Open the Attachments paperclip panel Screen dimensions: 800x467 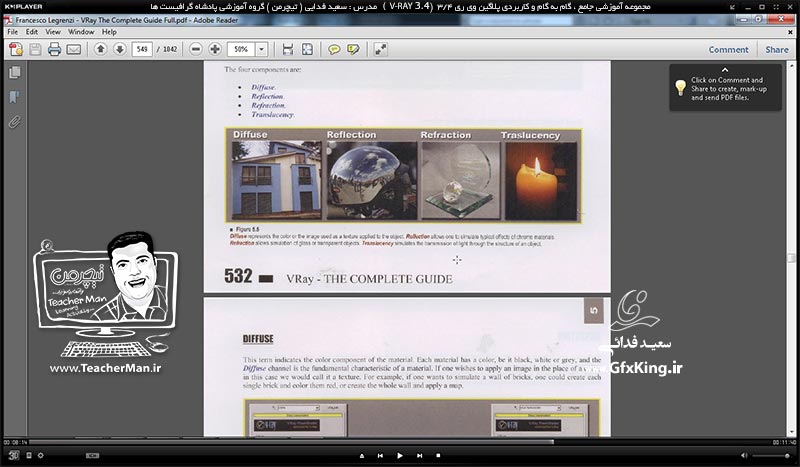pos(15,122)
